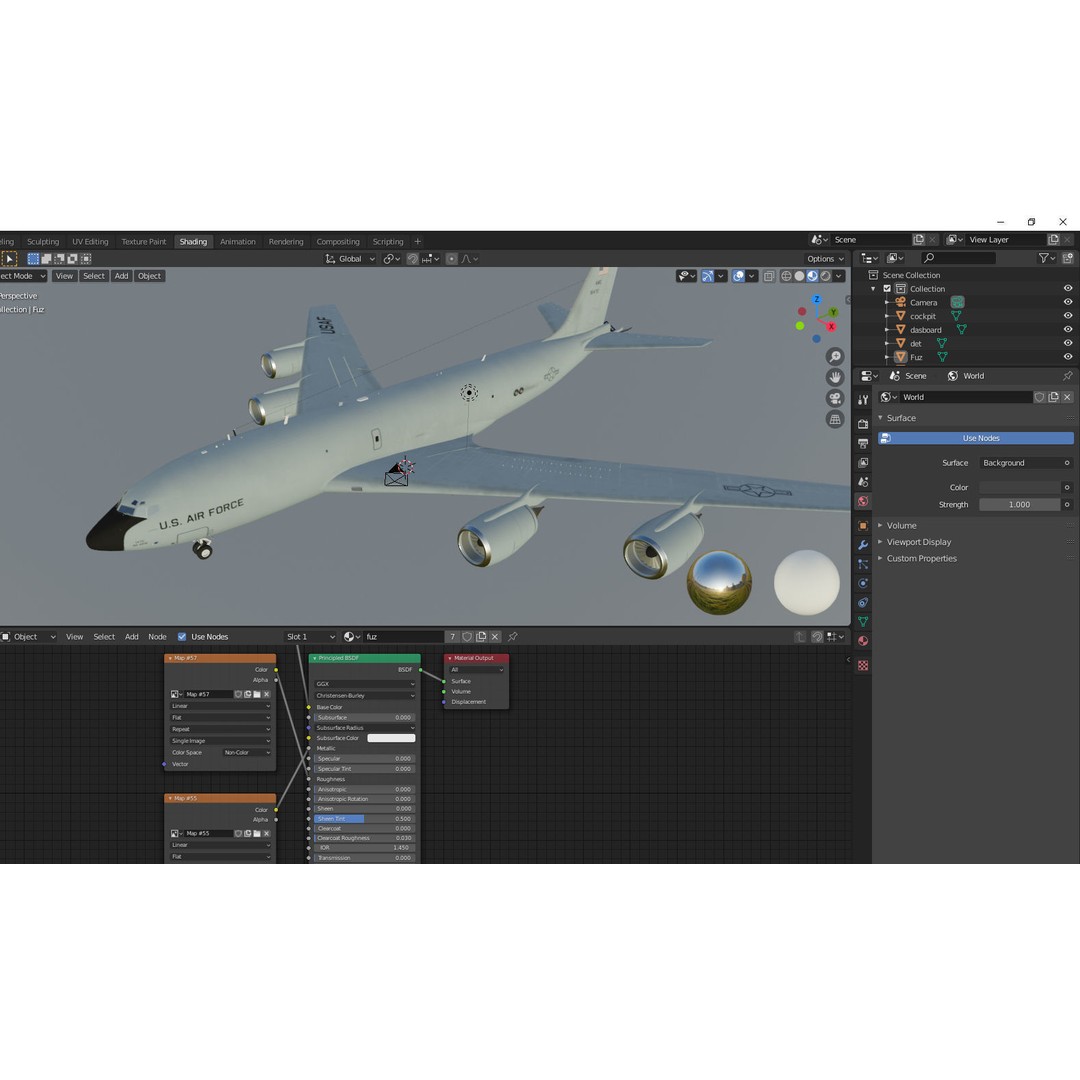
Task: Switch to the Sculpting workspace tab
Action: [x=43, y=242]
